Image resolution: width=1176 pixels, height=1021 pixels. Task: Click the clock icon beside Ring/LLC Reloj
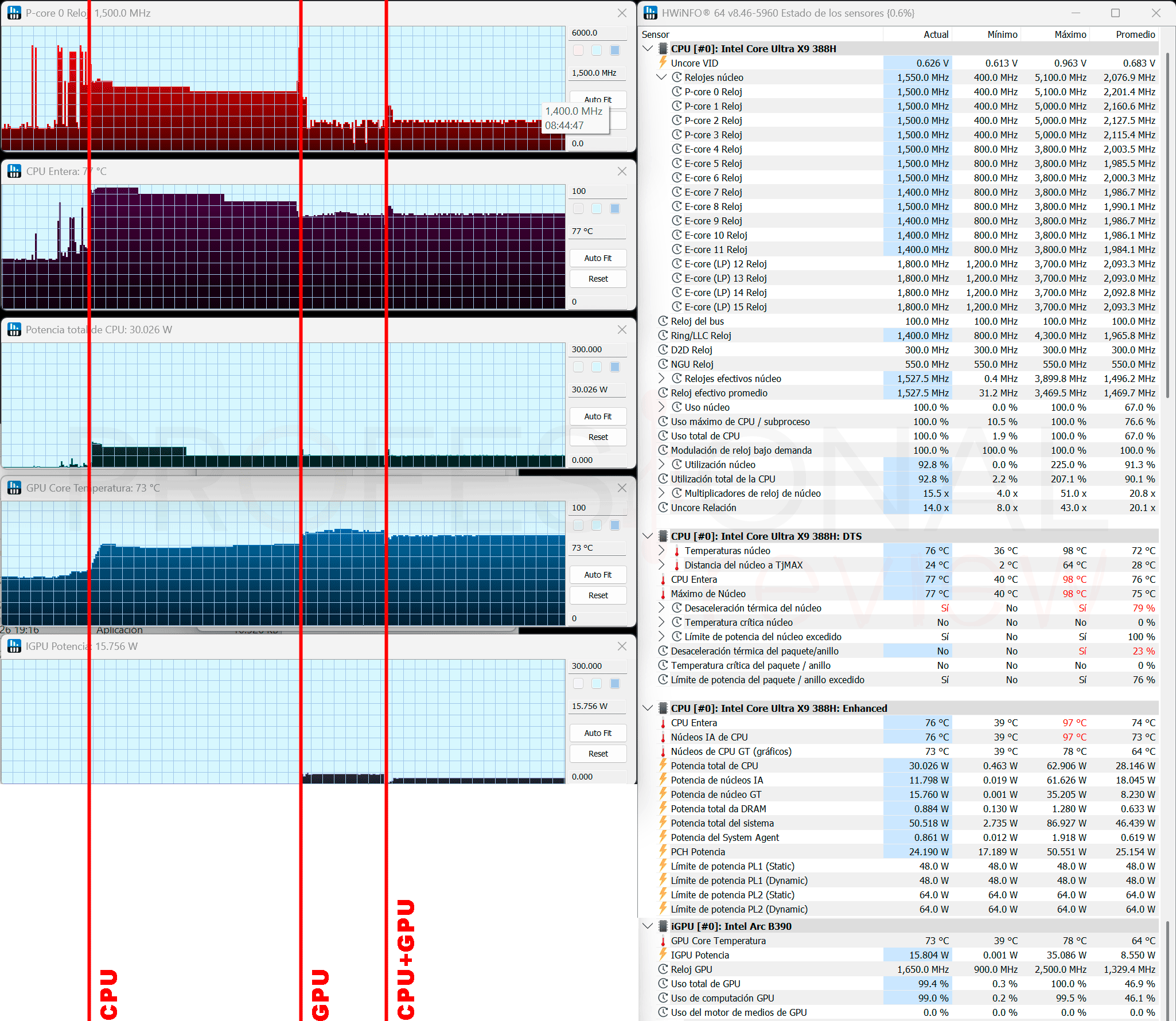pyautogui.click(x=663, y=336)
